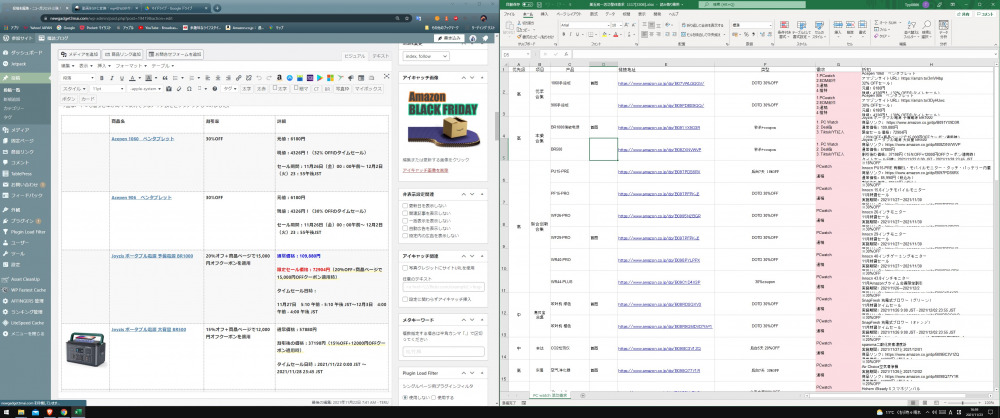Viewport: 1000px width, 418px height.
Task: Open WordPress ダッシュボード sidebar item
Action: [x=27, y=52]
